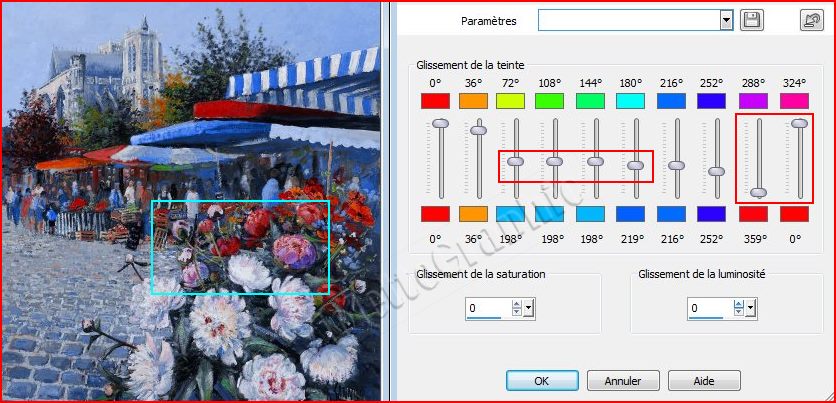Expand the luminosity shift value dropdown arrow

[x=752, y=309]
